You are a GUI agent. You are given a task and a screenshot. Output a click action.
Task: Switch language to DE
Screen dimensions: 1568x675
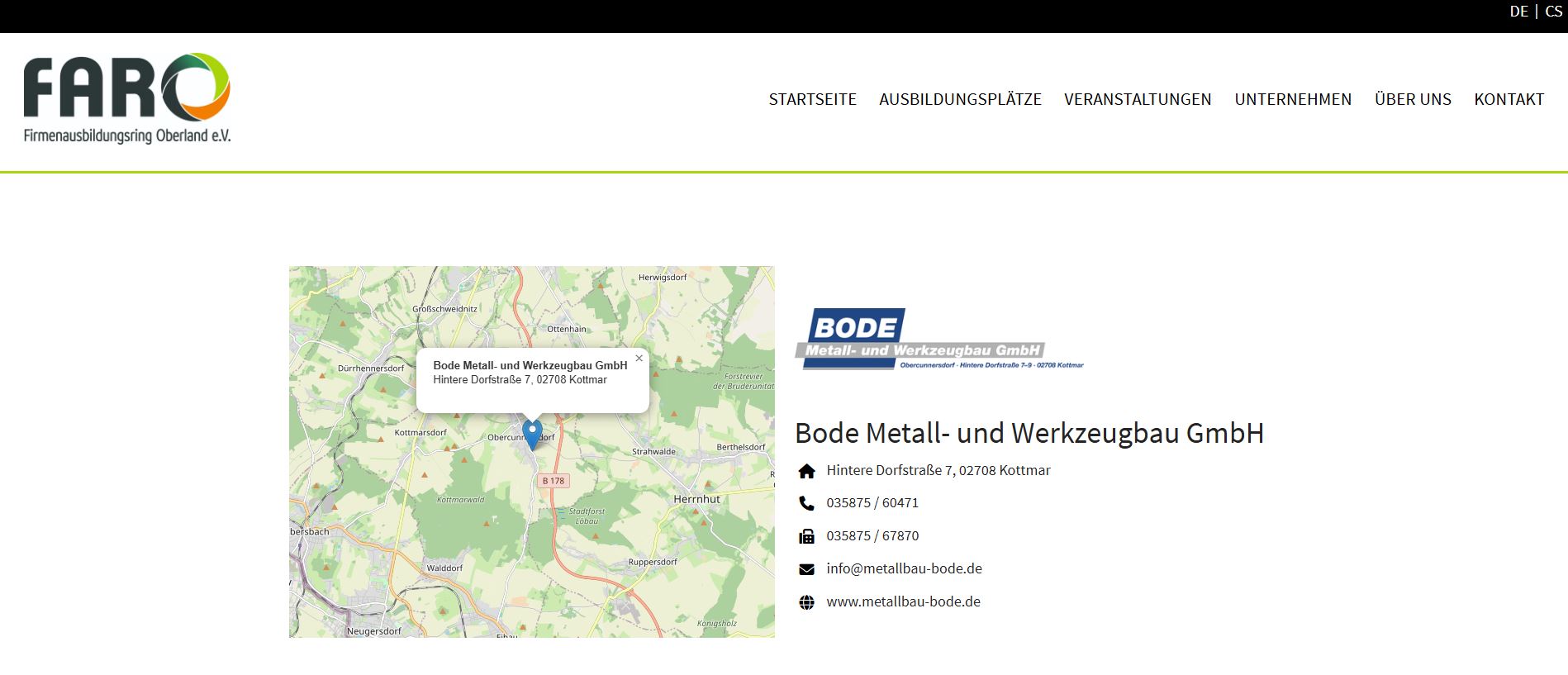pos(1518,12)
